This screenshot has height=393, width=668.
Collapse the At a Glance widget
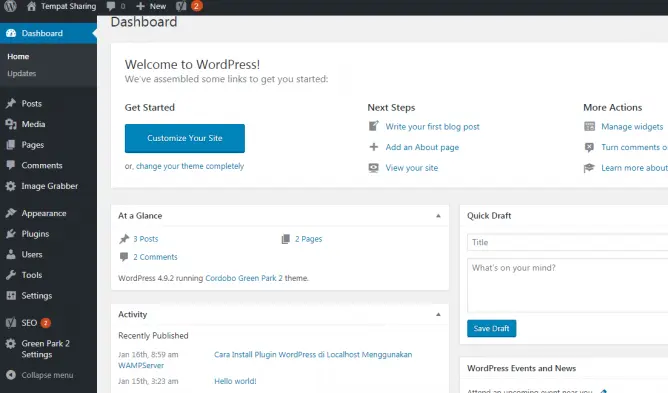pyautogui.click(x=438, y=216)
